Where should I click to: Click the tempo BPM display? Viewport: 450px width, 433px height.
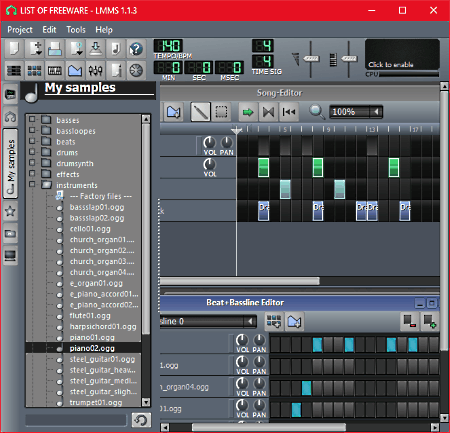(x=168, y=46)
